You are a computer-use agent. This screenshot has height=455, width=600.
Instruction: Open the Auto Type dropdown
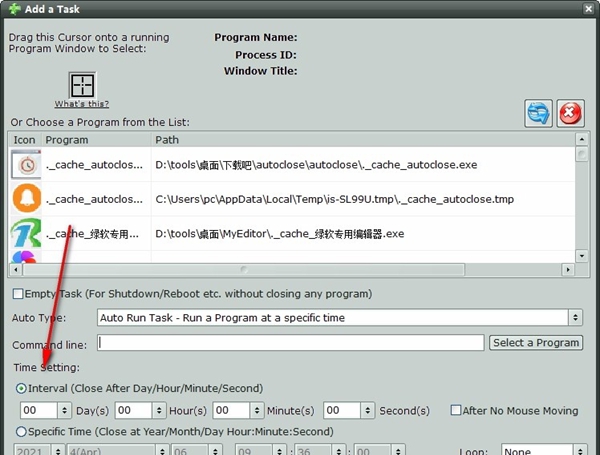pyautogui.click(x=339, y=318)
